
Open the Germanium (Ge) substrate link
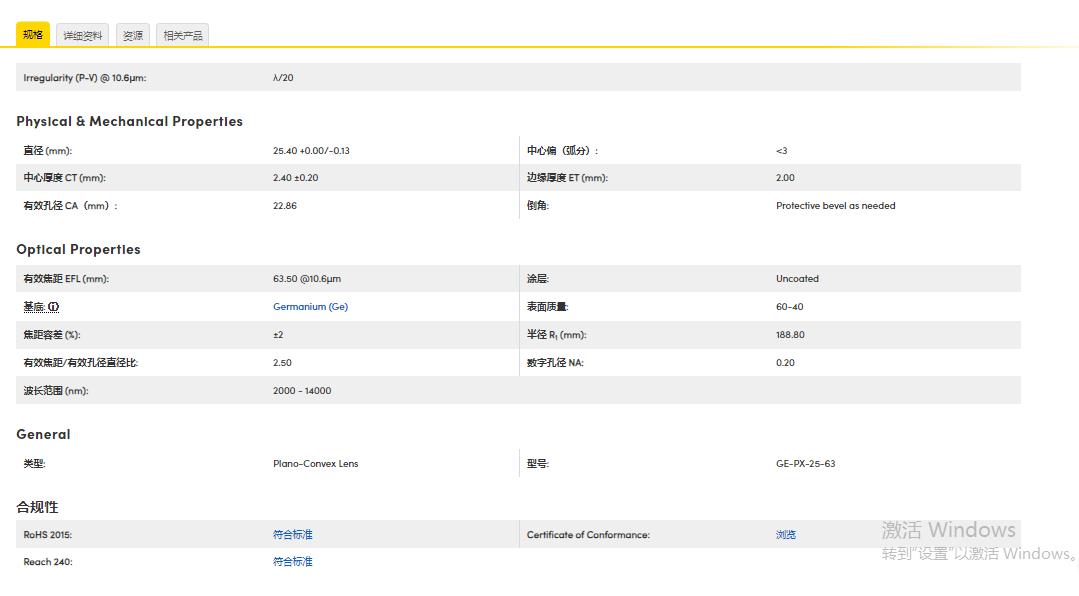click(311, 306)
